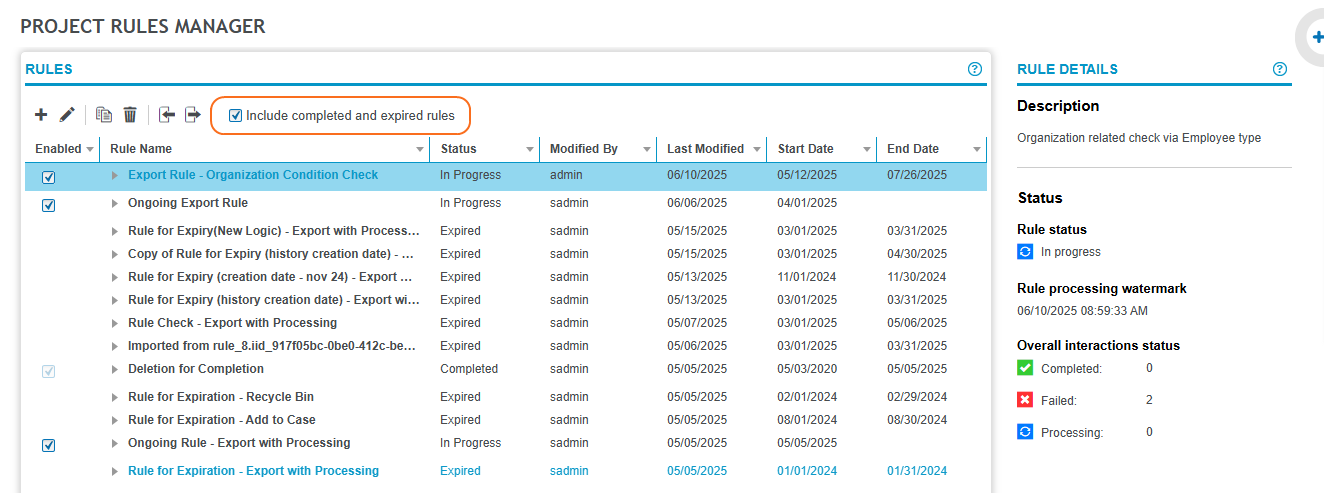Expand the Rule Check - Export with Processing row
The height and width of the screenshot is (493, 1324).
[115, 323]
